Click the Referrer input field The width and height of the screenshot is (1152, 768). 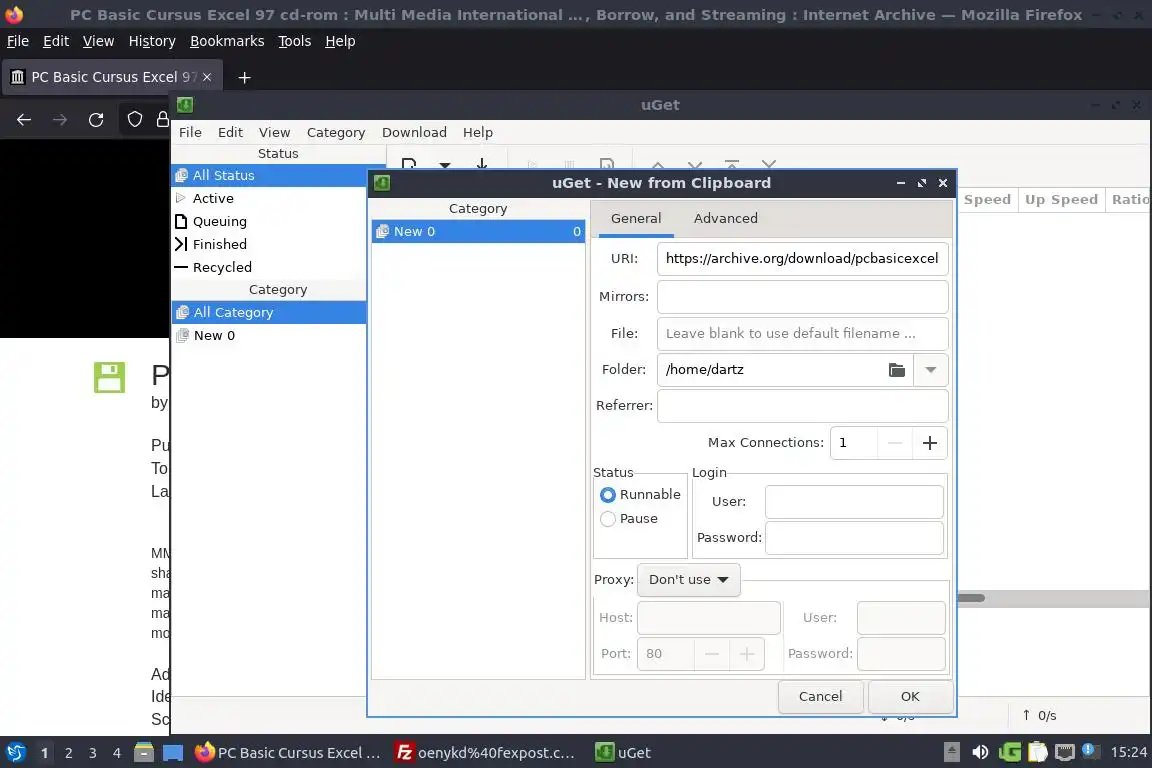[802, 406]
